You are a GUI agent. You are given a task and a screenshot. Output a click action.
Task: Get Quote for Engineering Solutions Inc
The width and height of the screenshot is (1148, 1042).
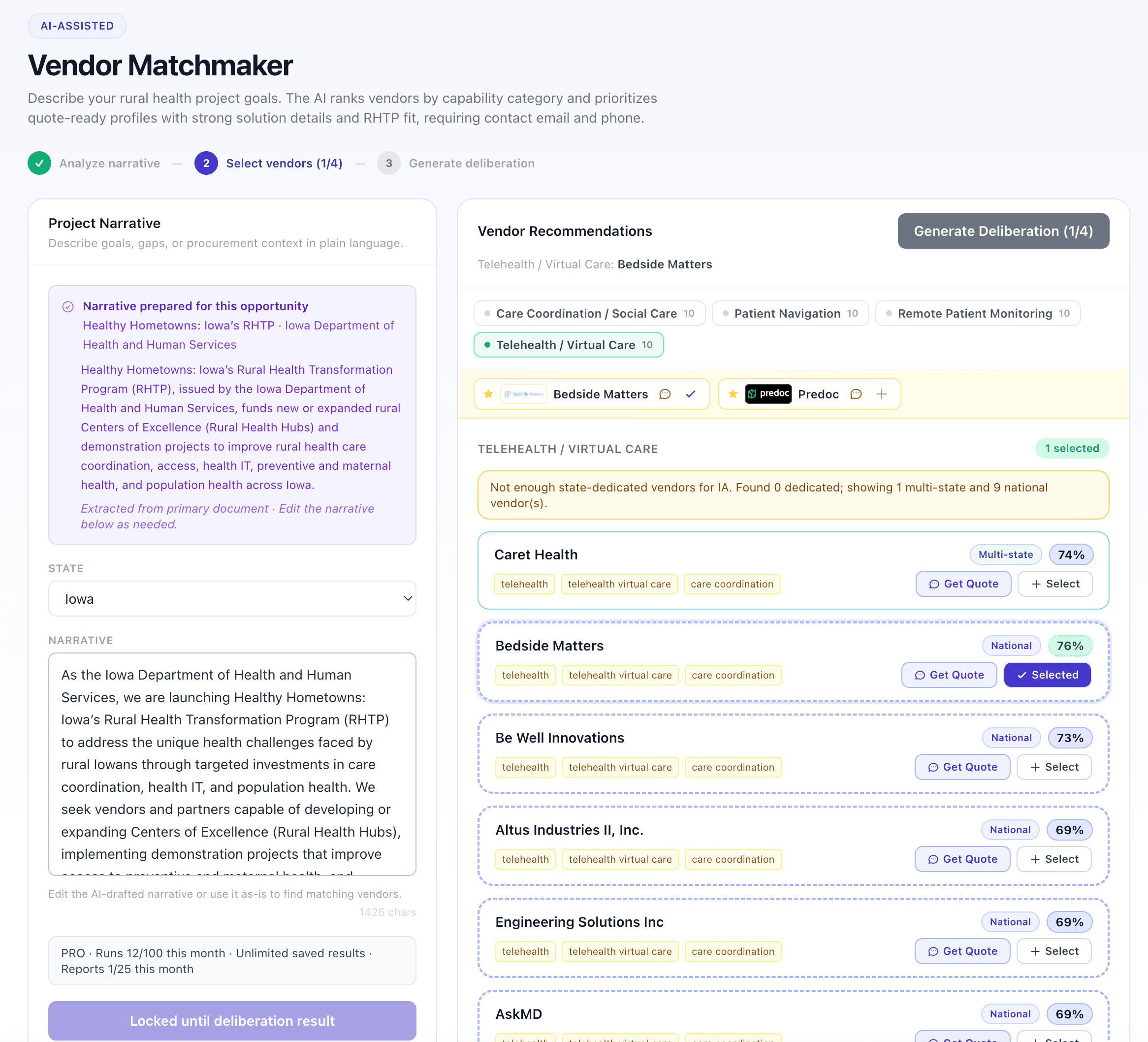pyautogui.click(x=962, y=951)
